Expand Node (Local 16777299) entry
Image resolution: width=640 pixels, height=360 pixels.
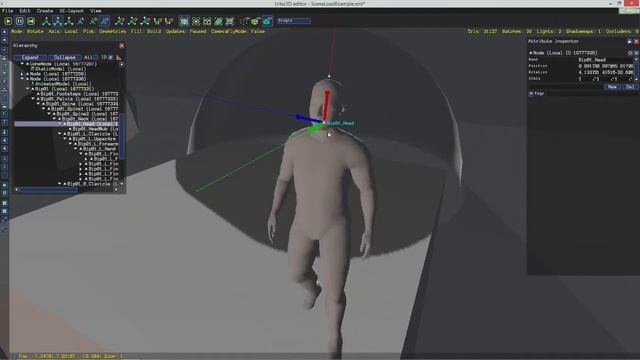point(22,74)
